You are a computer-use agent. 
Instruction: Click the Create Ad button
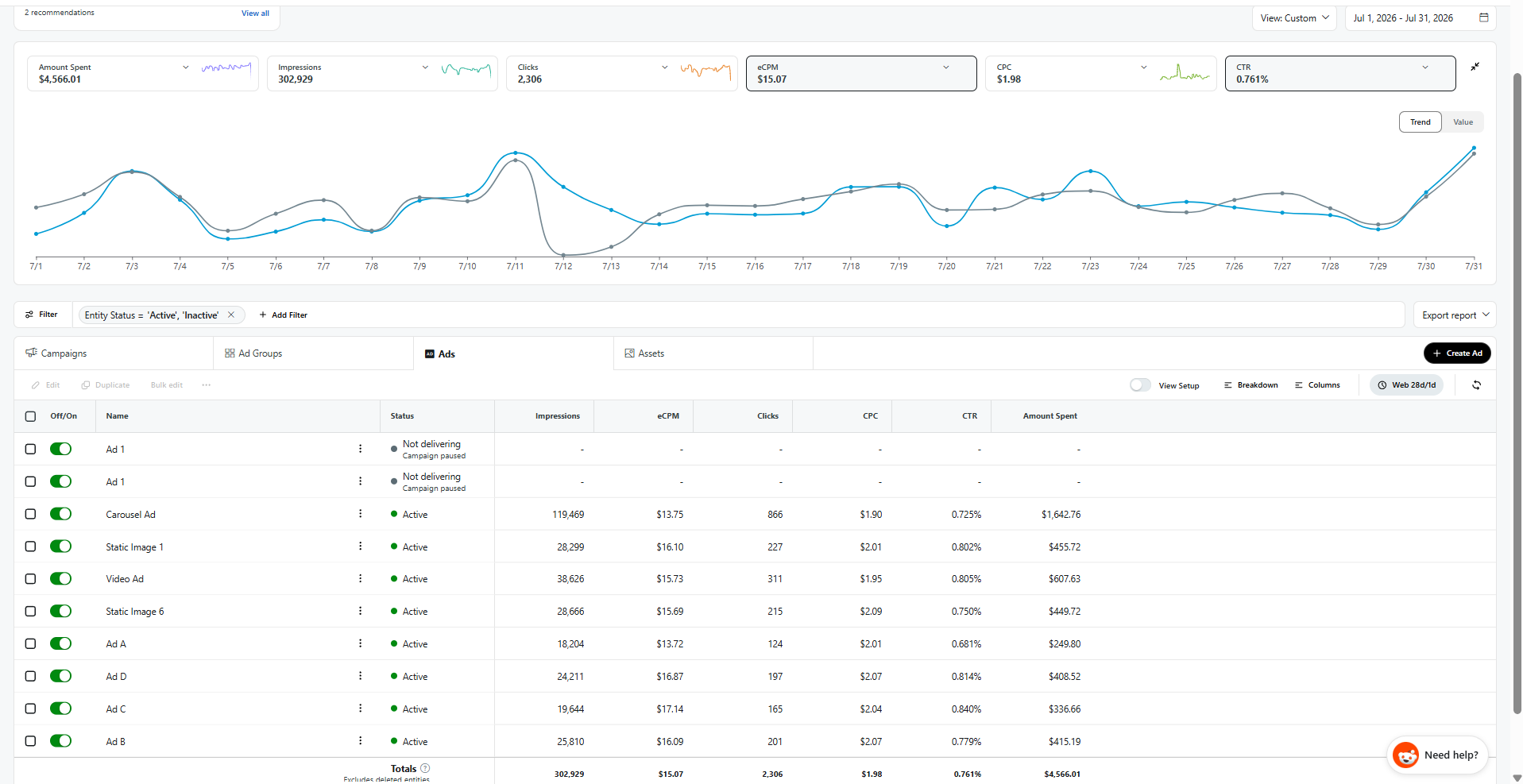pos(1457,353)
